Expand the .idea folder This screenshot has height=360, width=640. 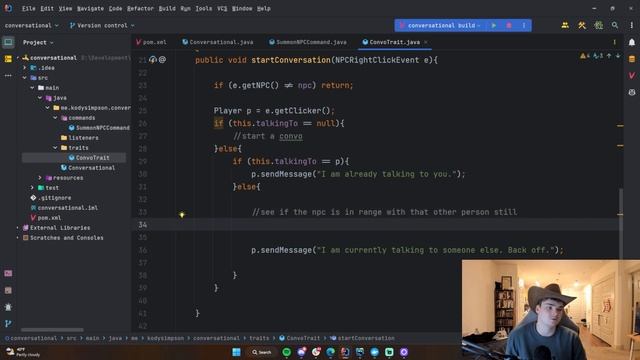(x=24, y=68)
